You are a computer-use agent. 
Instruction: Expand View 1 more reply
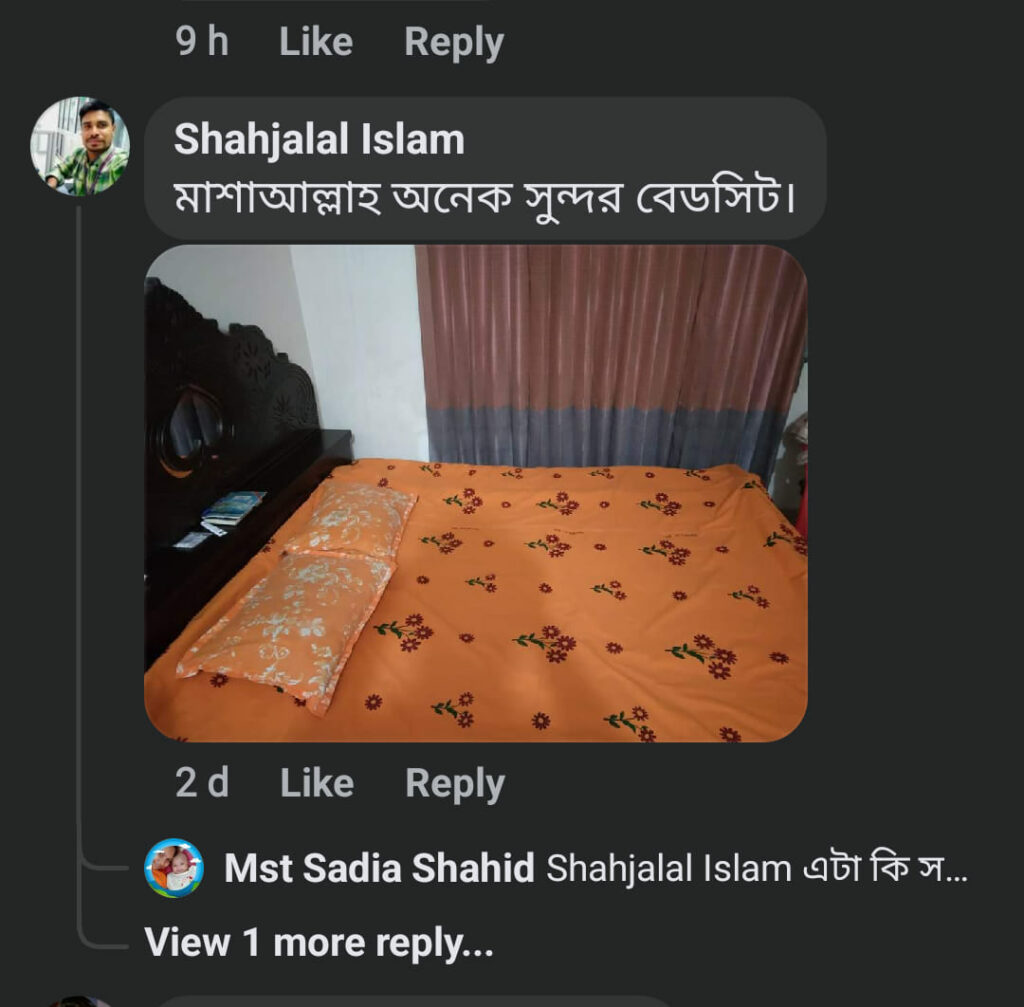pos(319,942)
